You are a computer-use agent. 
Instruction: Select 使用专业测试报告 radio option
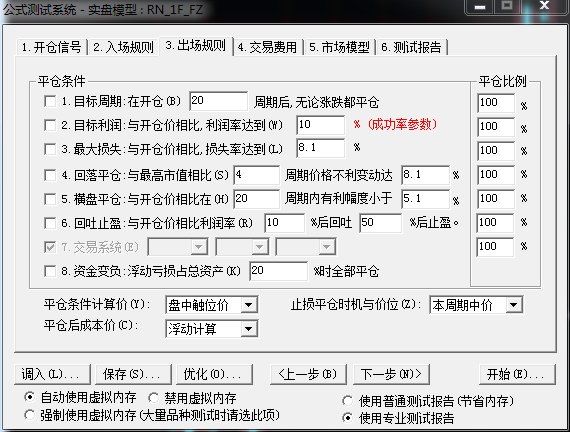click(348, 418)
